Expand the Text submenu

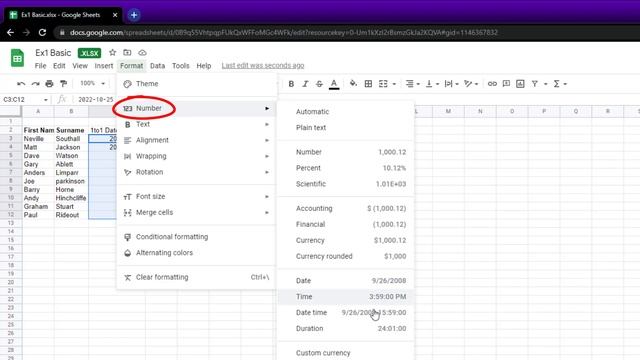pos(196,124)
